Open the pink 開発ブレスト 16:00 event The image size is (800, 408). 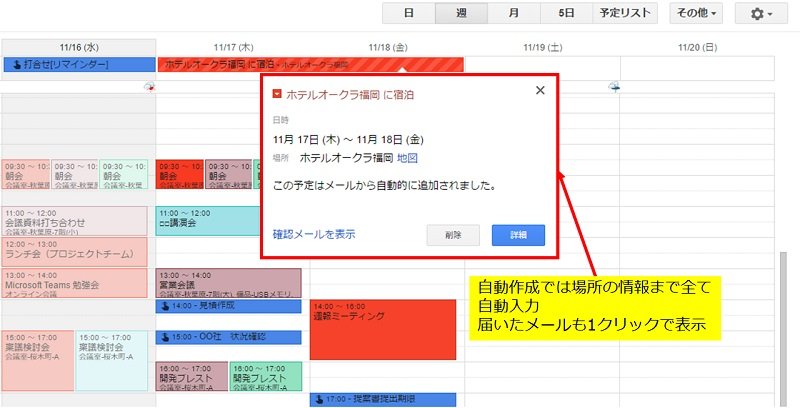(192, 376)
